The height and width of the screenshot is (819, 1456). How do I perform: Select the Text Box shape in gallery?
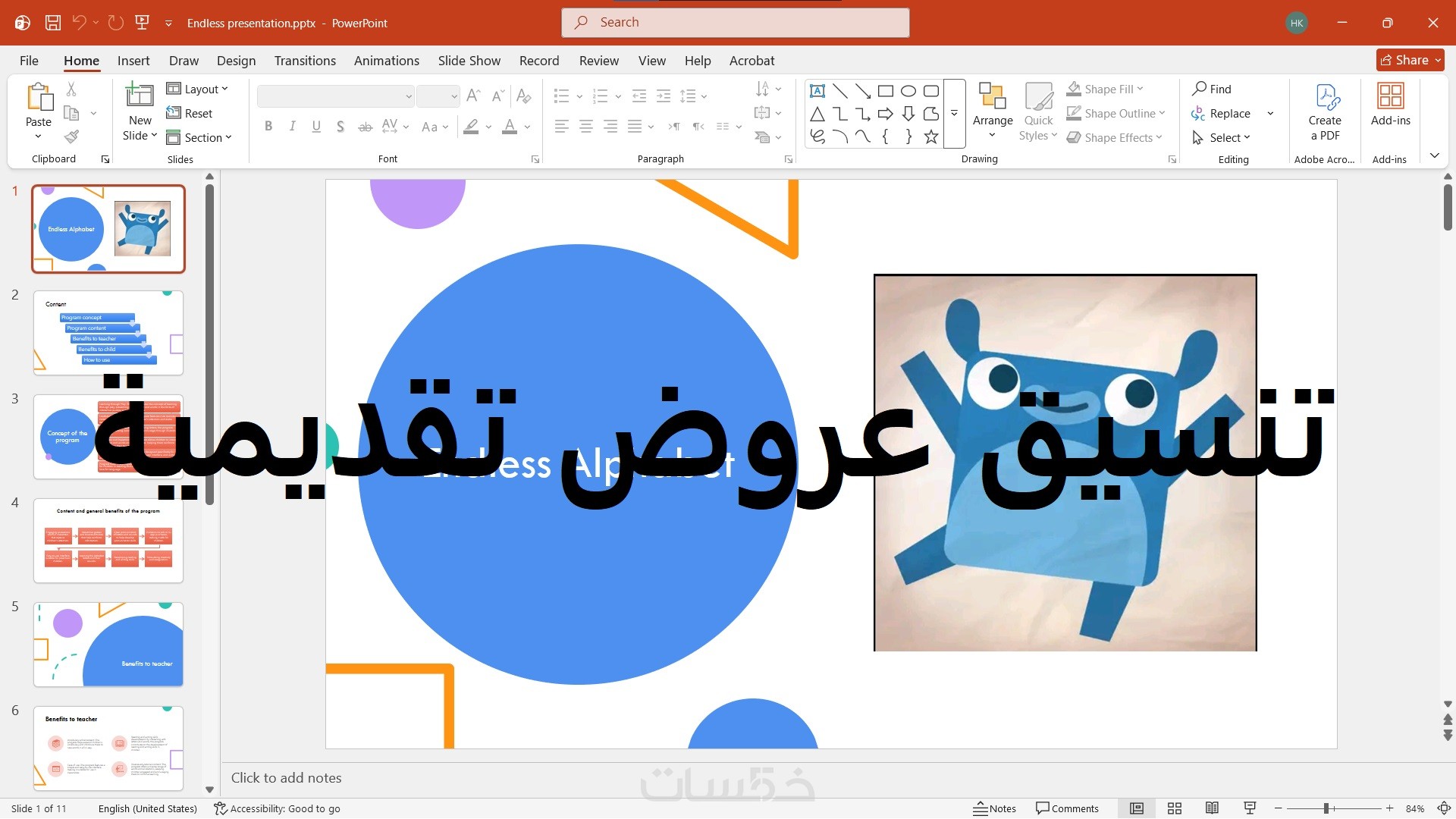pyautogui.click(x=817, y=91)
